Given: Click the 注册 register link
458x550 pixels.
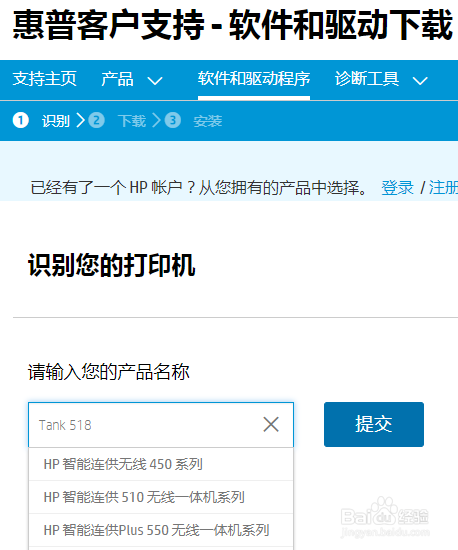Looking at the screenshot, I should pos(443,188).
